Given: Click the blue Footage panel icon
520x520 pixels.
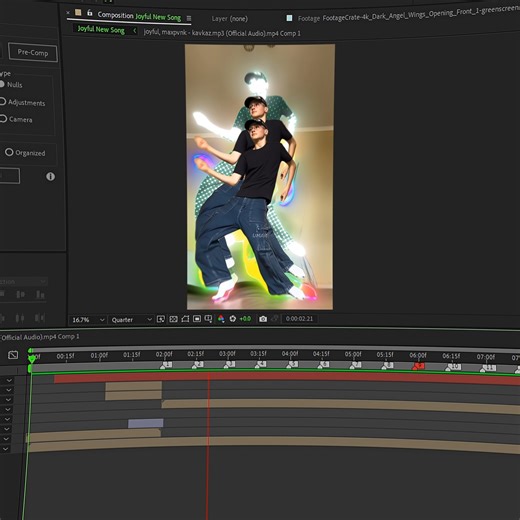Looking at the screenshot, I should 289,18.
